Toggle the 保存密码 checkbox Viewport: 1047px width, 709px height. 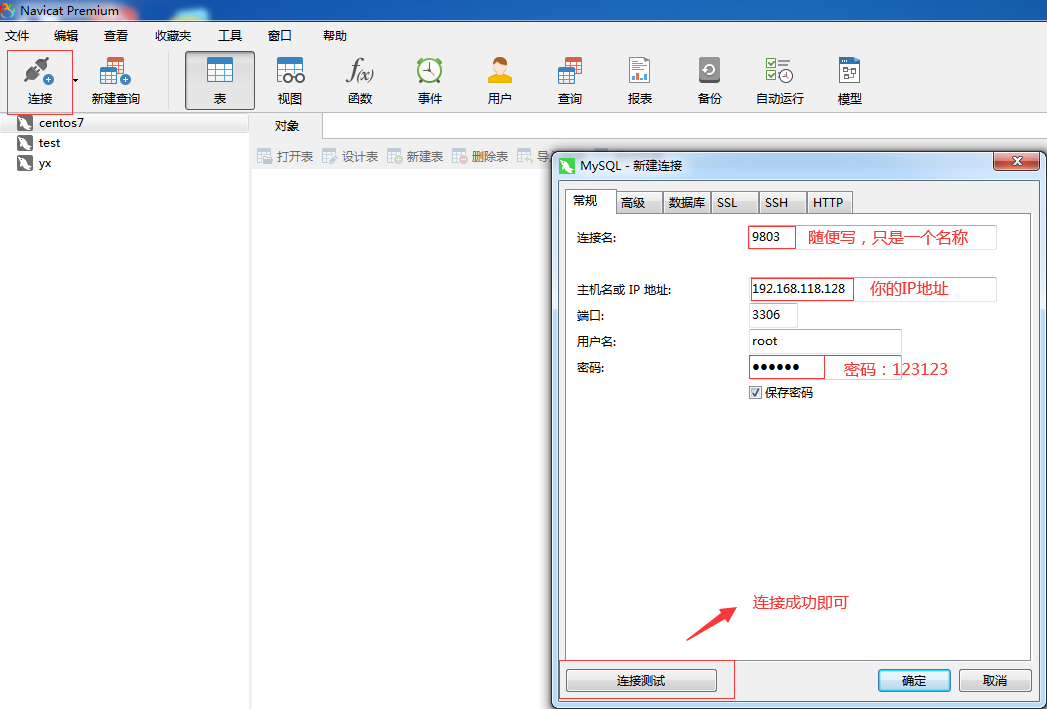[755, 393]
